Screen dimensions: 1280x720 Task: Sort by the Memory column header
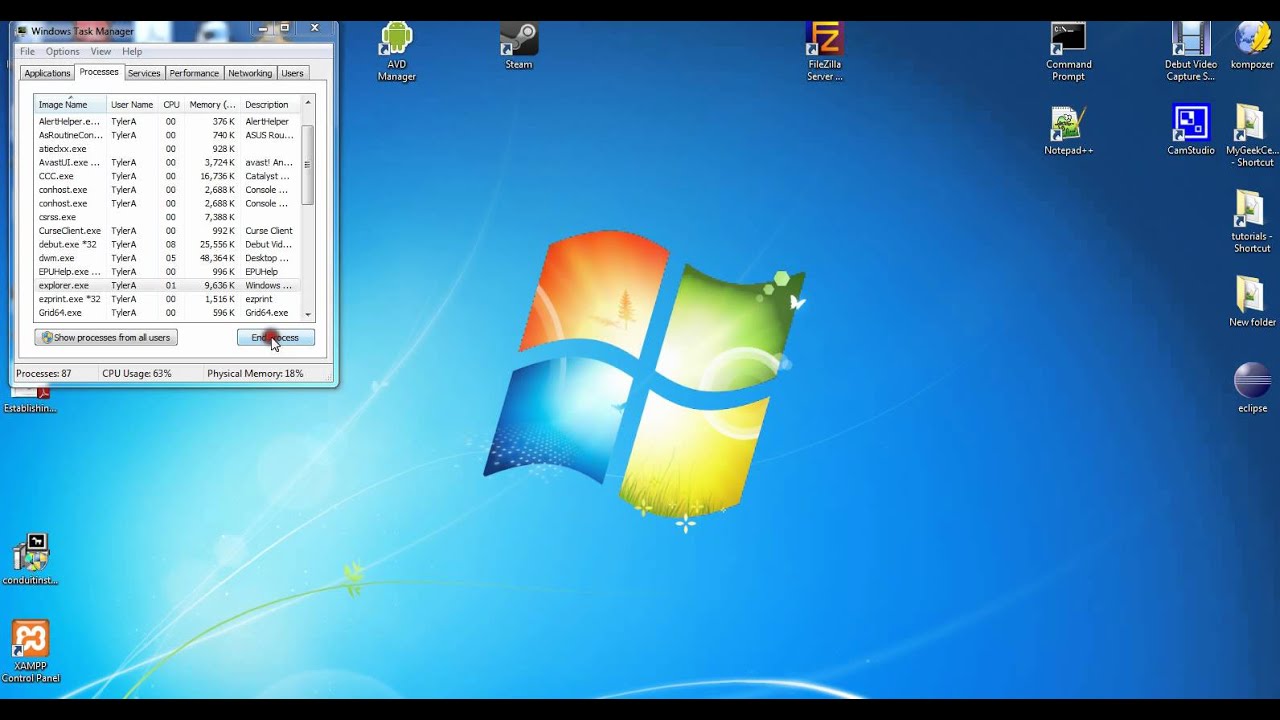[213, 104]
